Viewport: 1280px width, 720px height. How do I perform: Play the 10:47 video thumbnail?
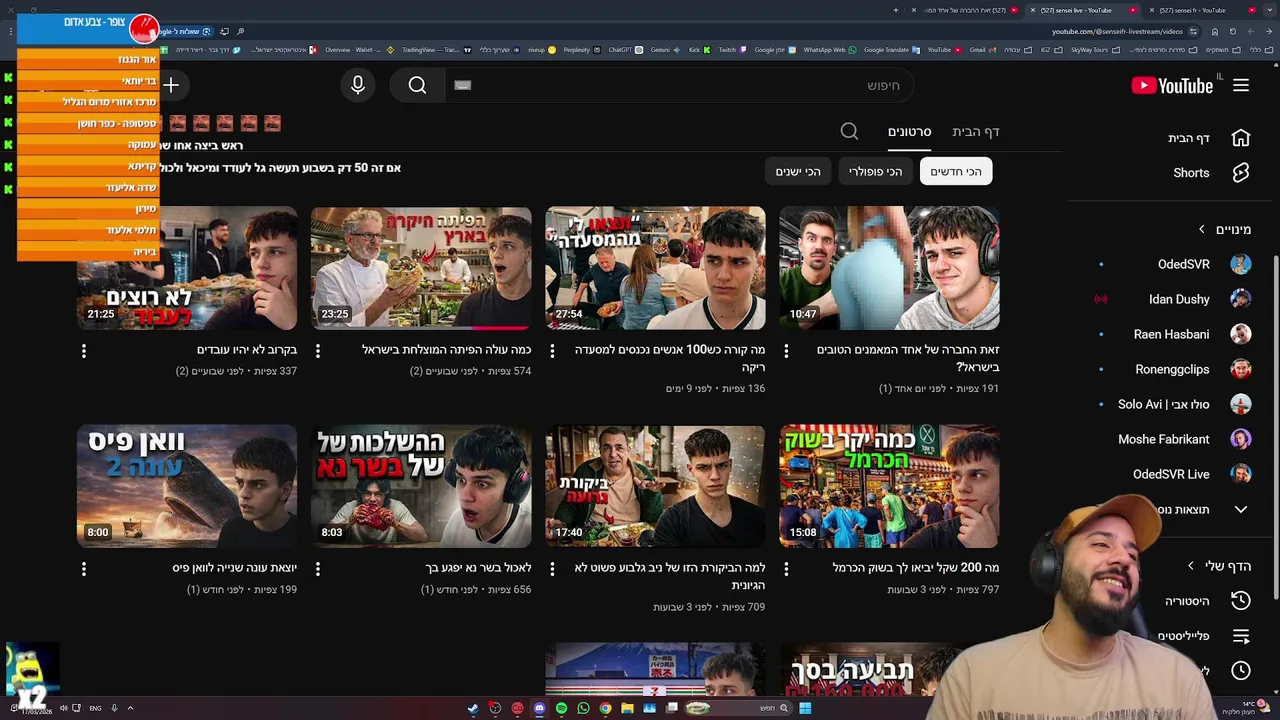coord(889,268)
